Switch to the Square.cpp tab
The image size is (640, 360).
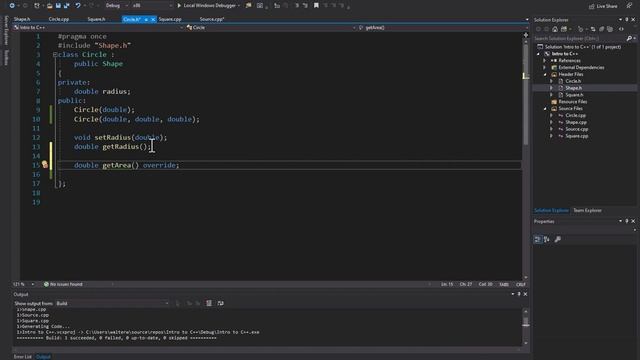(170, 19)
